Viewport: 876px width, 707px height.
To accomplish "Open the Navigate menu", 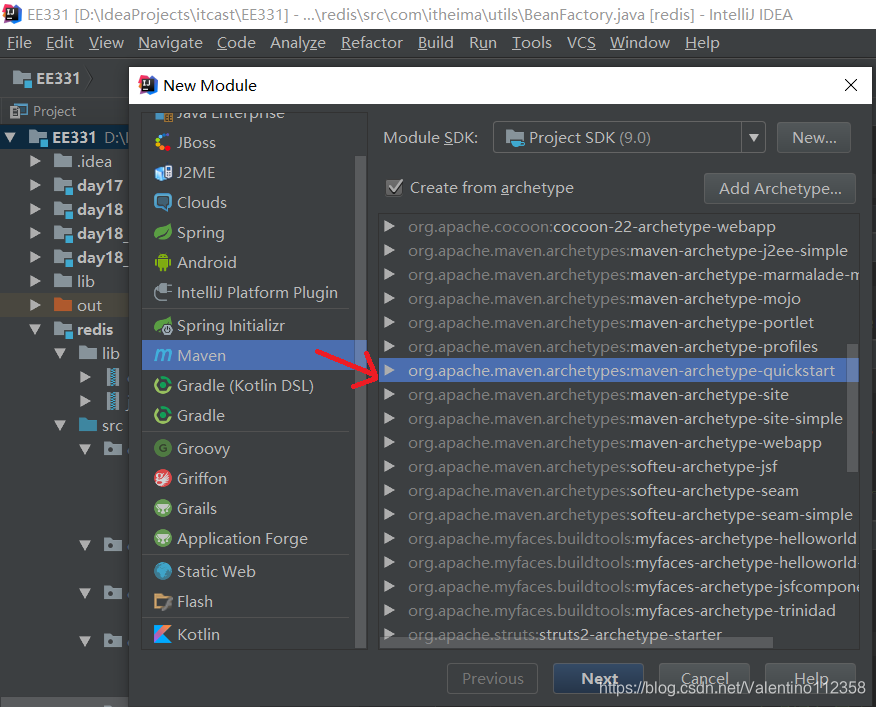I will pyautogui.click(x=170, y=43).
